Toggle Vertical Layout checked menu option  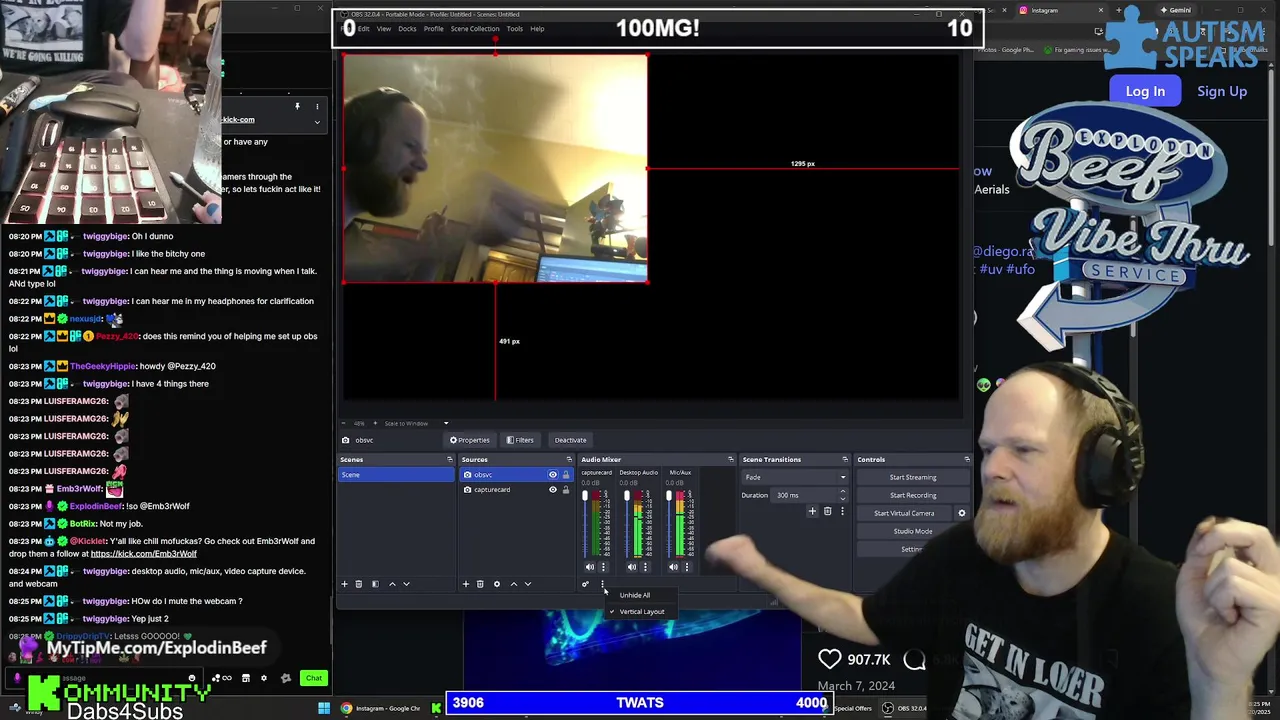(x=641, y=612)
